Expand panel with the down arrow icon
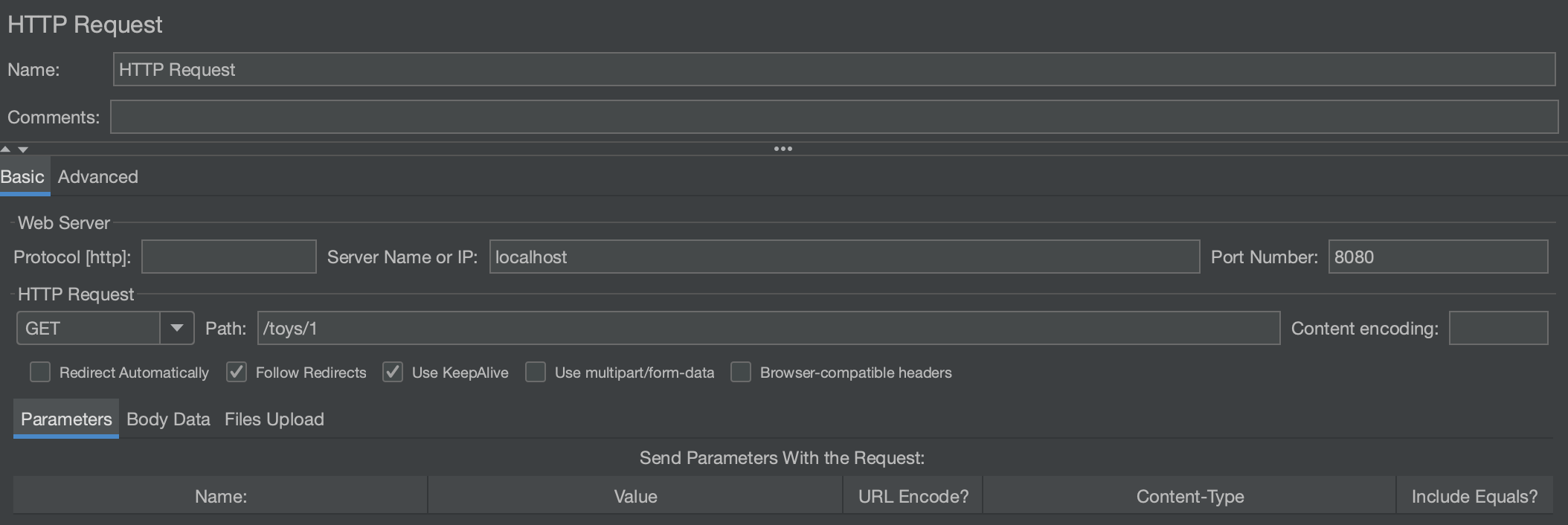This screenshot has height=525, width=1568. coord(23,149)
